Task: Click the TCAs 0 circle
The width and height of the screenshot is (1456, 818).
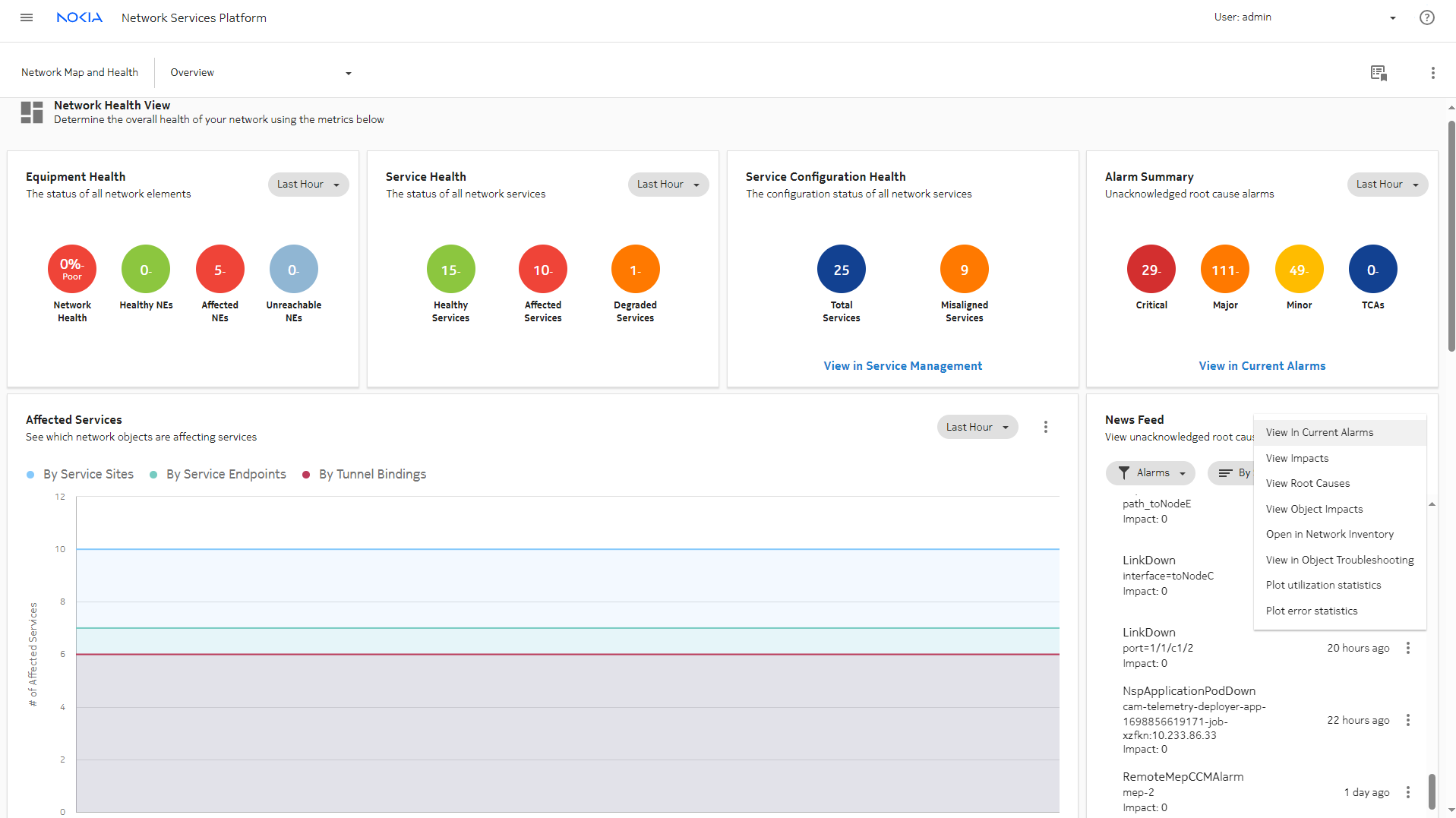Action: 1373,269
